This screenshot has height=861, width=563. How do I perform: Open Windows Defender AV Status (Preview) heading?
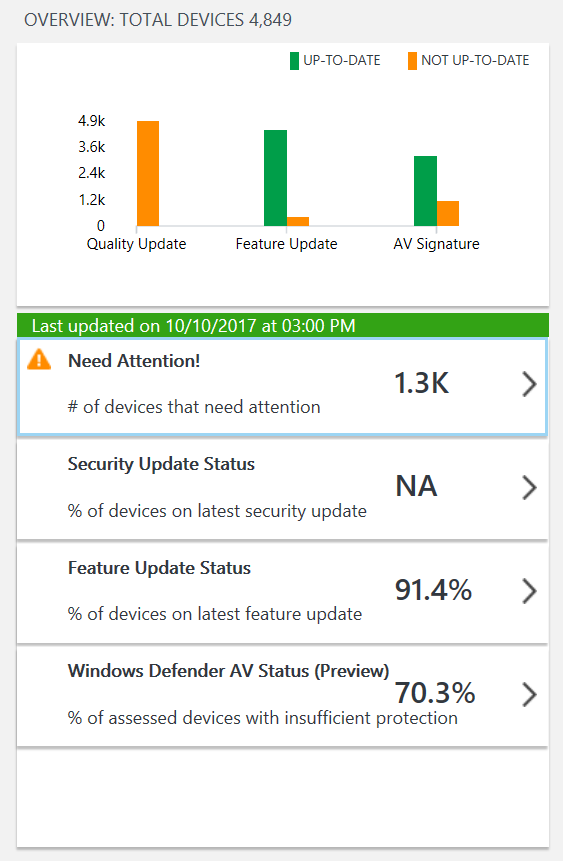click(228, 671)
